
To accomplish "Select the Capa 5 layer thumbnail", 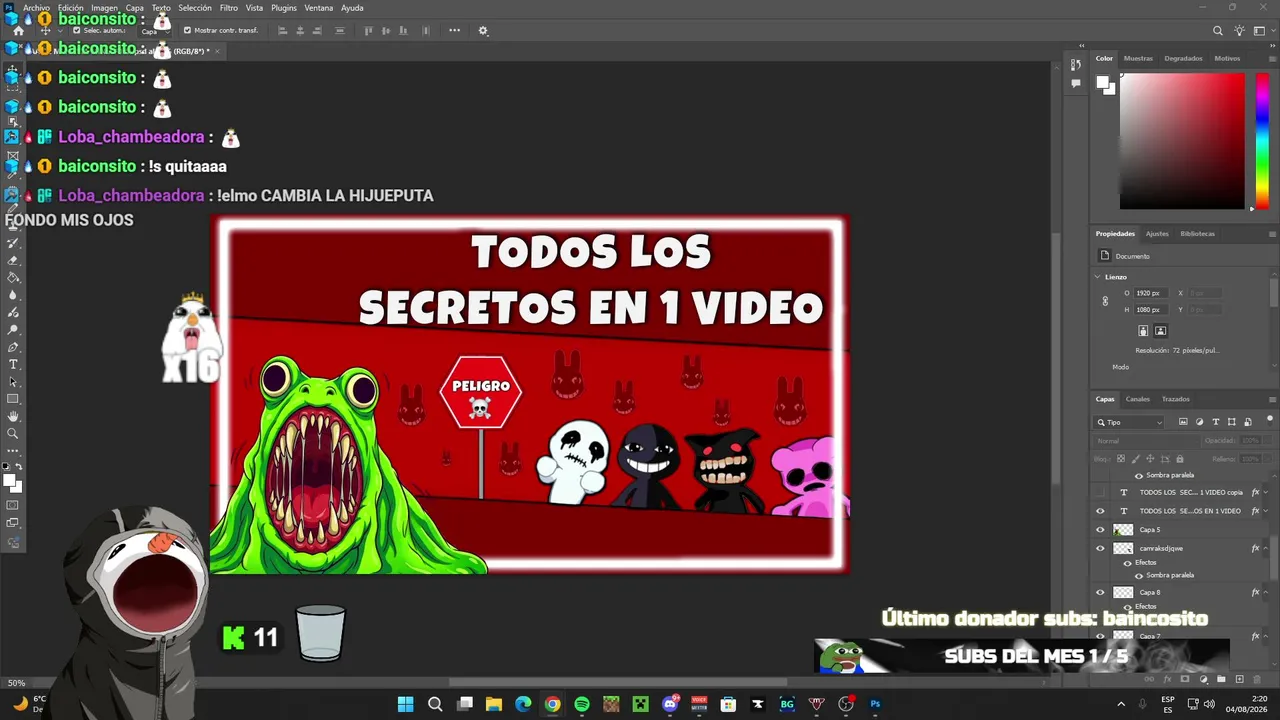I will tap(1123, 530).
